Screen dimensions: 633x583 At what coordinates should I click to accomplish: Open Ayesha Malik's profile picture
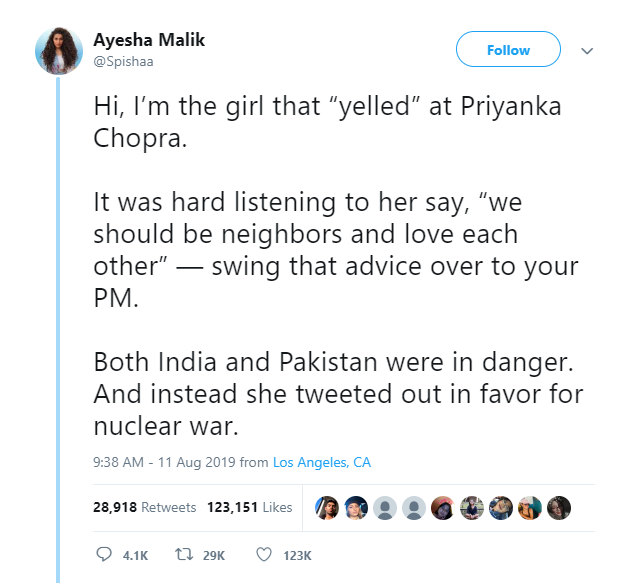click(x=58, y=51)
